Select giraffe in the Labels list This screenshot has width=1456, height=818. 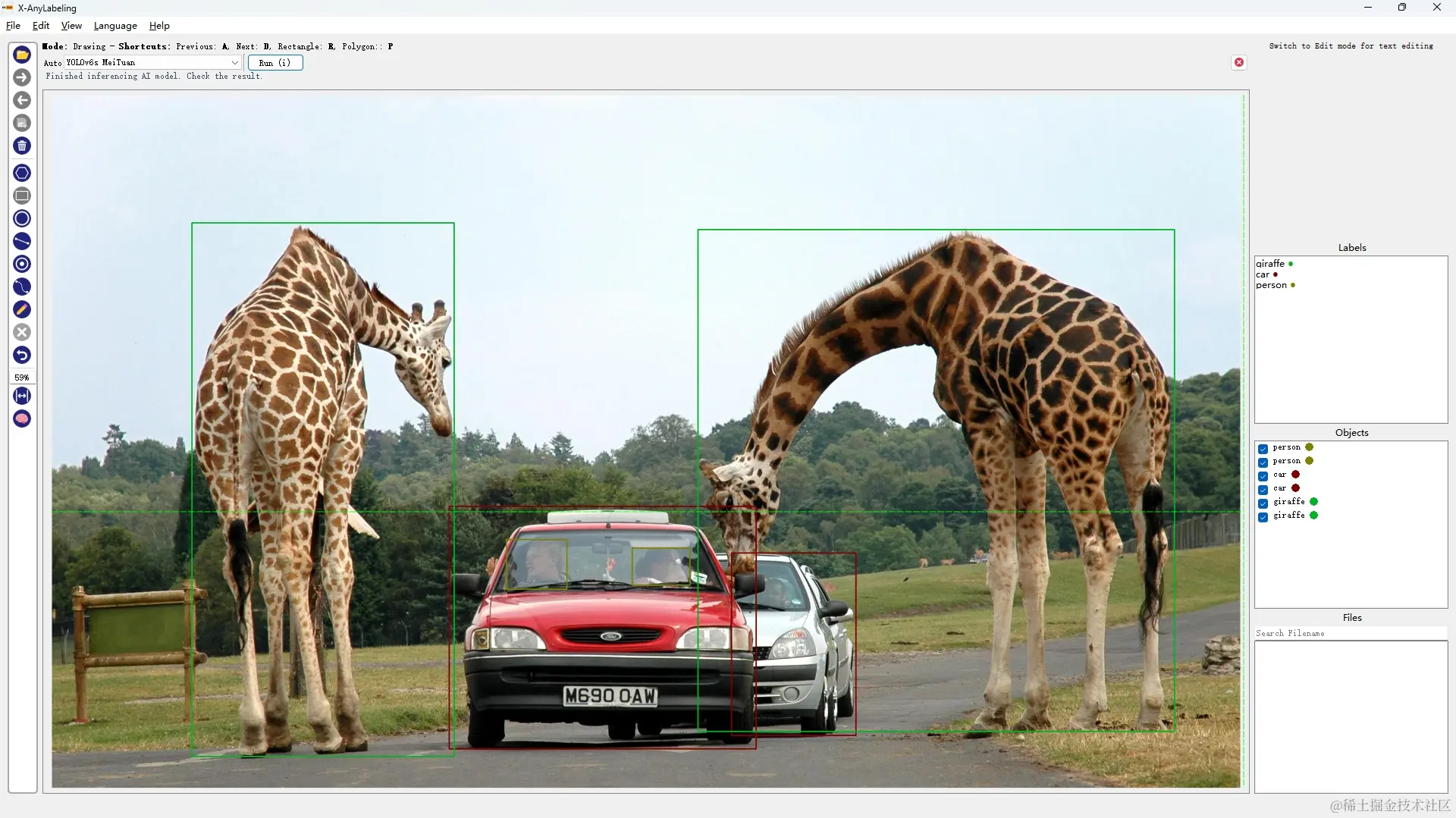(x=1270, y=264)
